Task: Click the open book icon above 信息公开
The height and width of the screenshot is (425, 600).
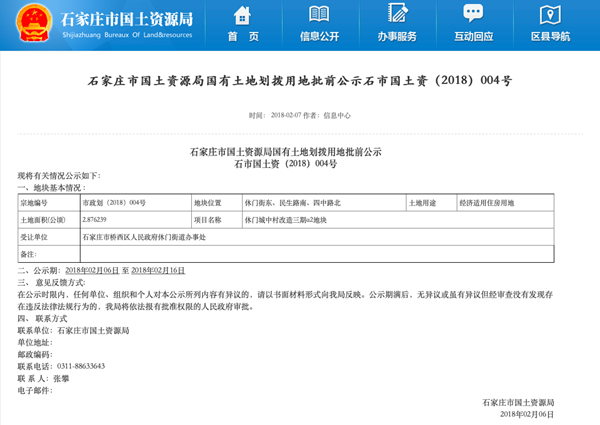Action: coord(319,14)
